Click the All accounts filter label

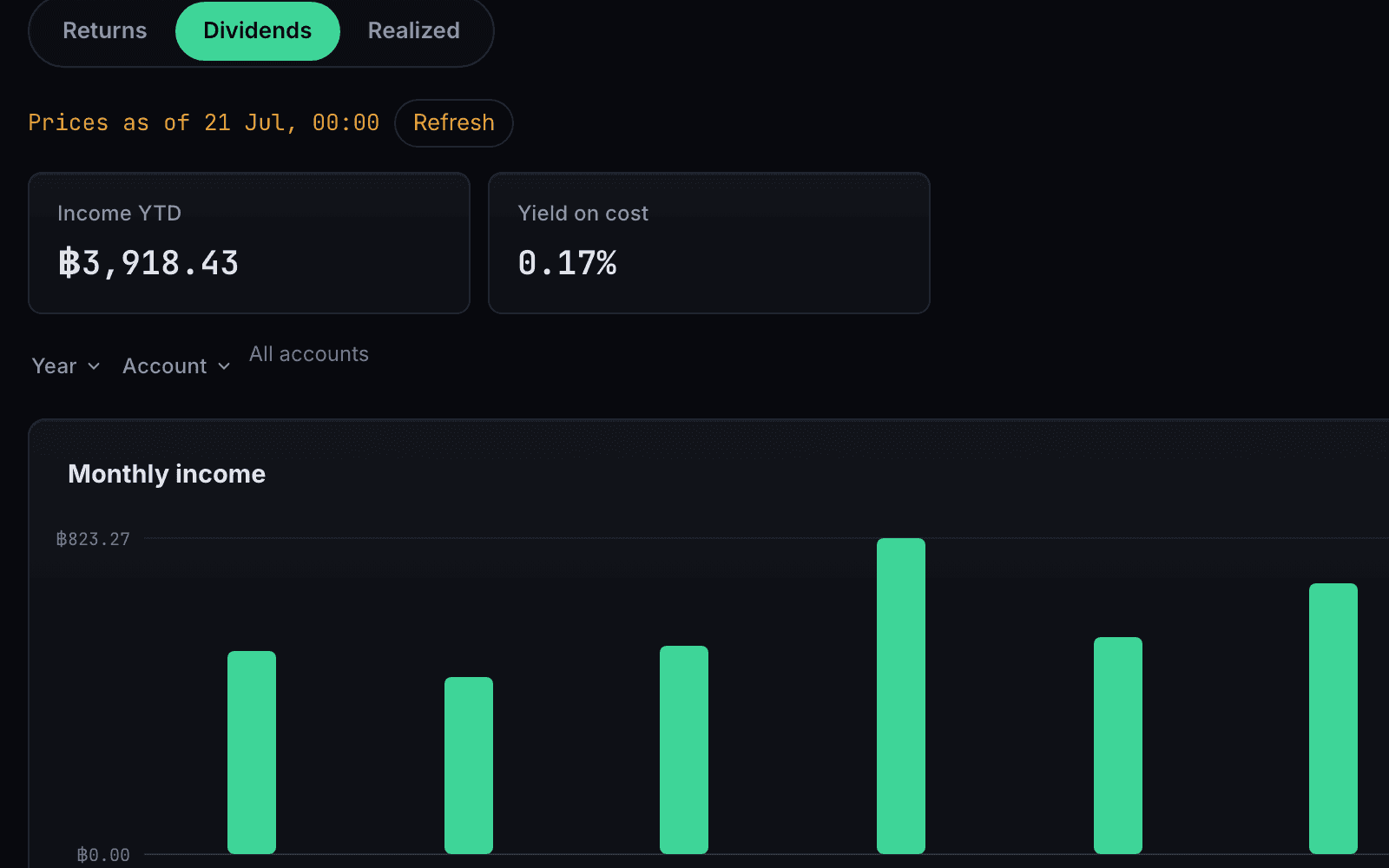[x=309, y=354]
